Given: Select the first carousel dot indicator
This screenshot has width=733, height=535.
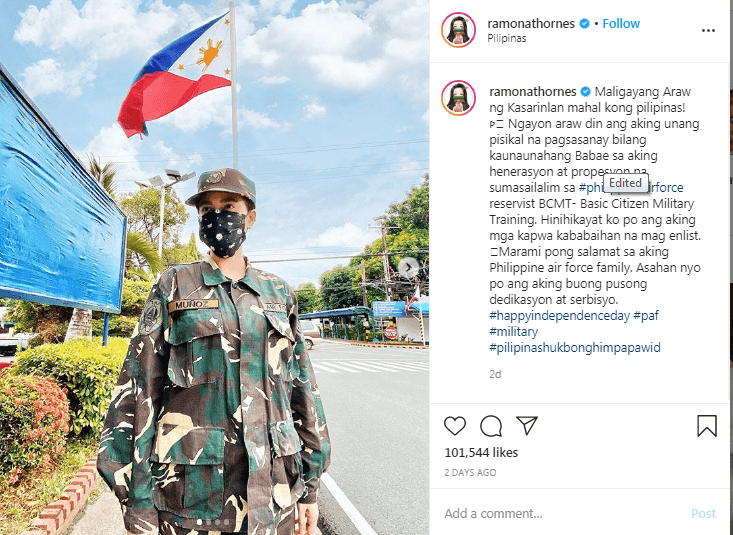Looking at the screenshot, I should click(200, 522).
